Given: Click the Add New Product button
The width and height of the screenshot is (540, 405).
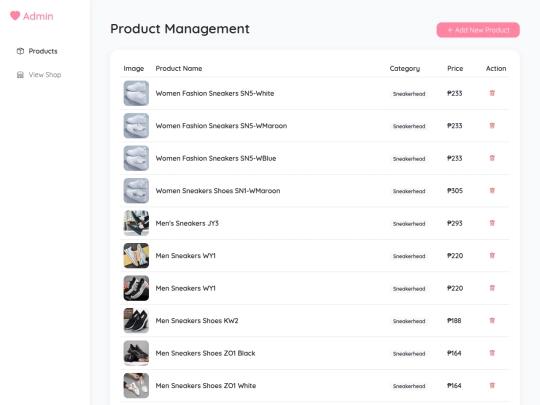Looking at the screenshot, I should pos(478,30).
